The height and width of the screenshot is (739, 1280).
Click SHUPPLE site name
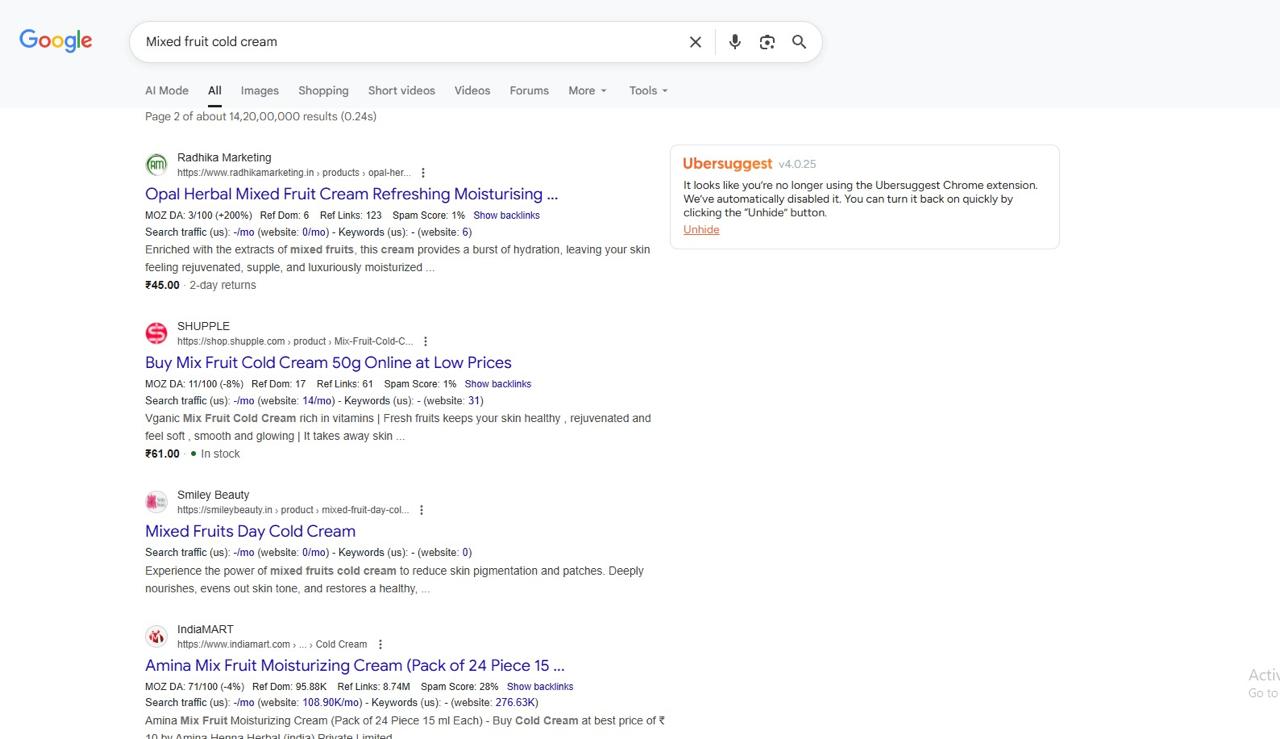click(x=203, y=326)
